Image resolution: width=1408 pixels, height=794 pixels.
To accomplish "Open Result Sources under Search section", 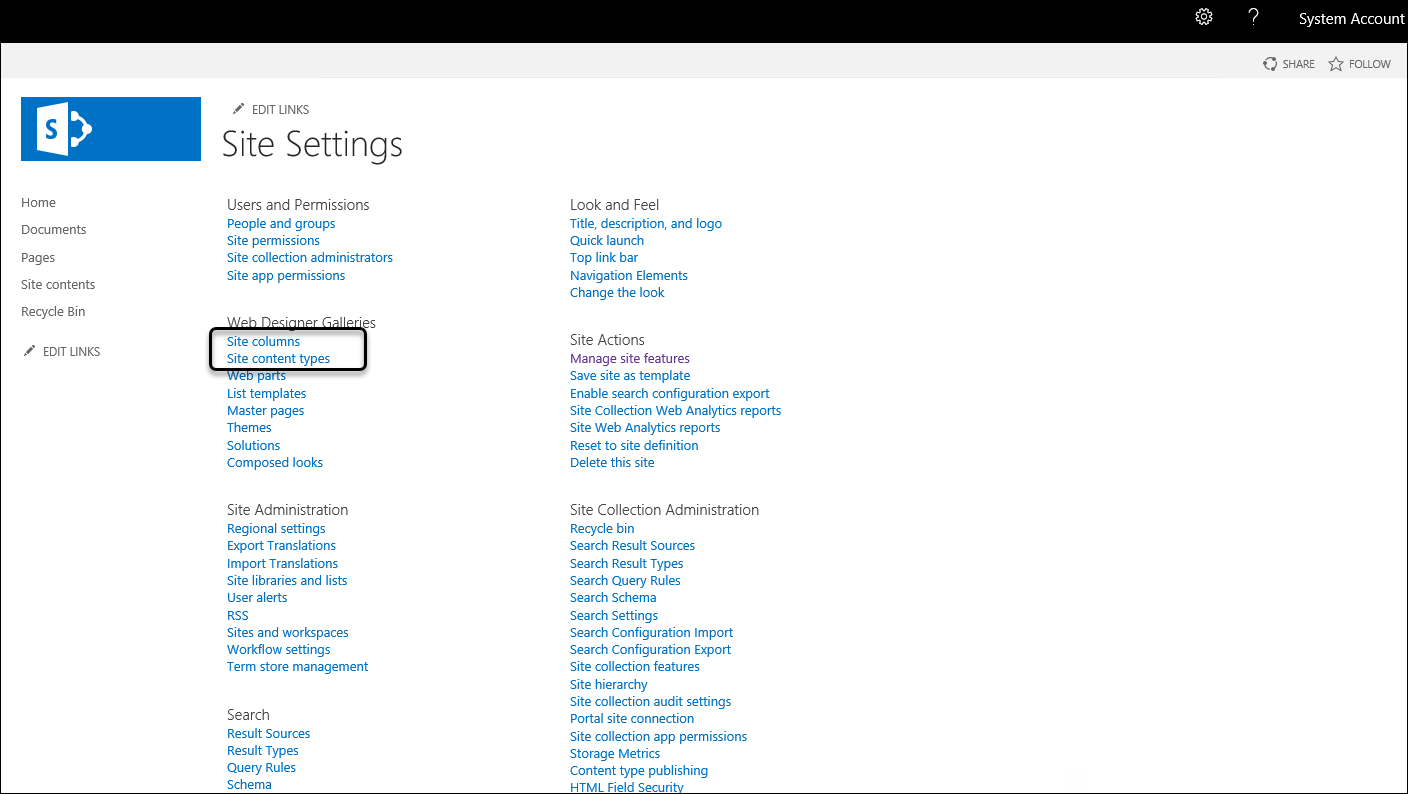I will click(268, 734).
